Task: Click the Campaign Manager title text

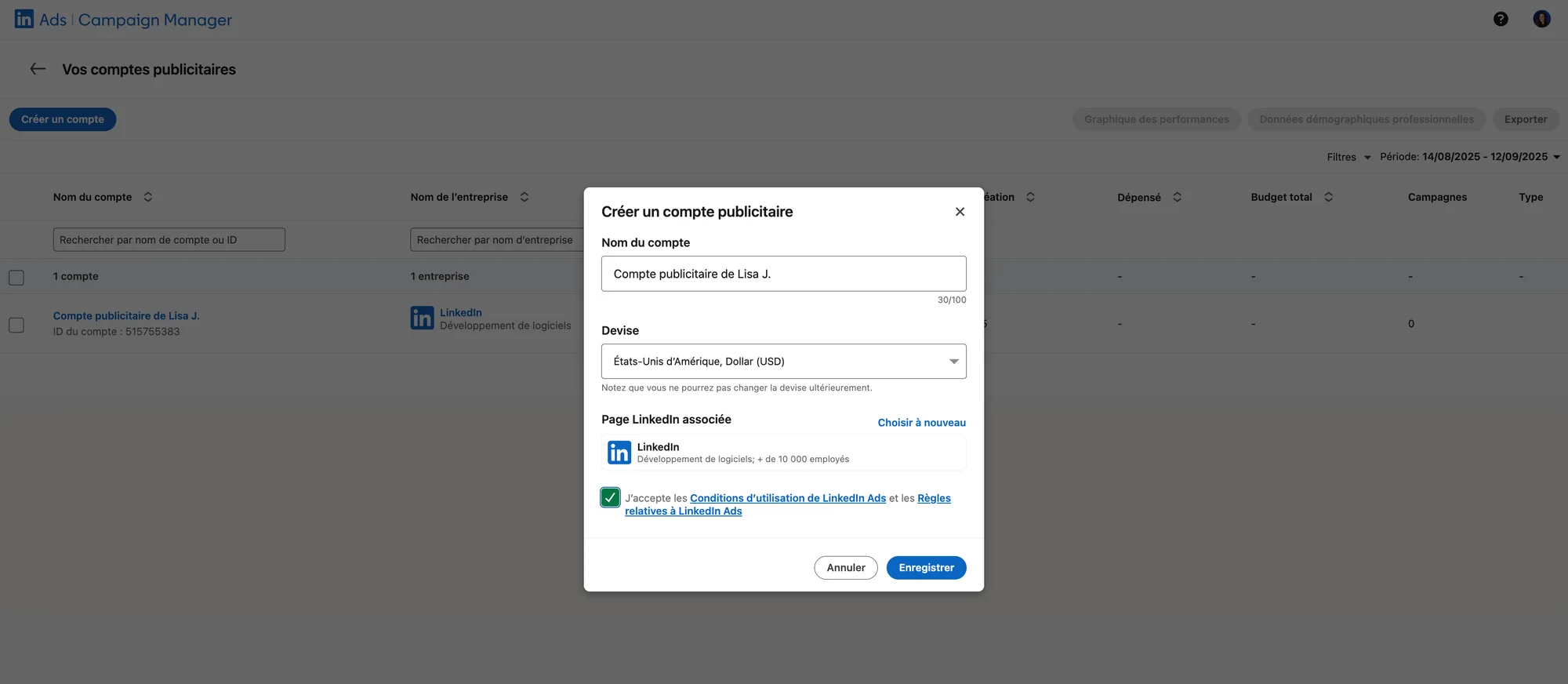Action: point(155,20)
